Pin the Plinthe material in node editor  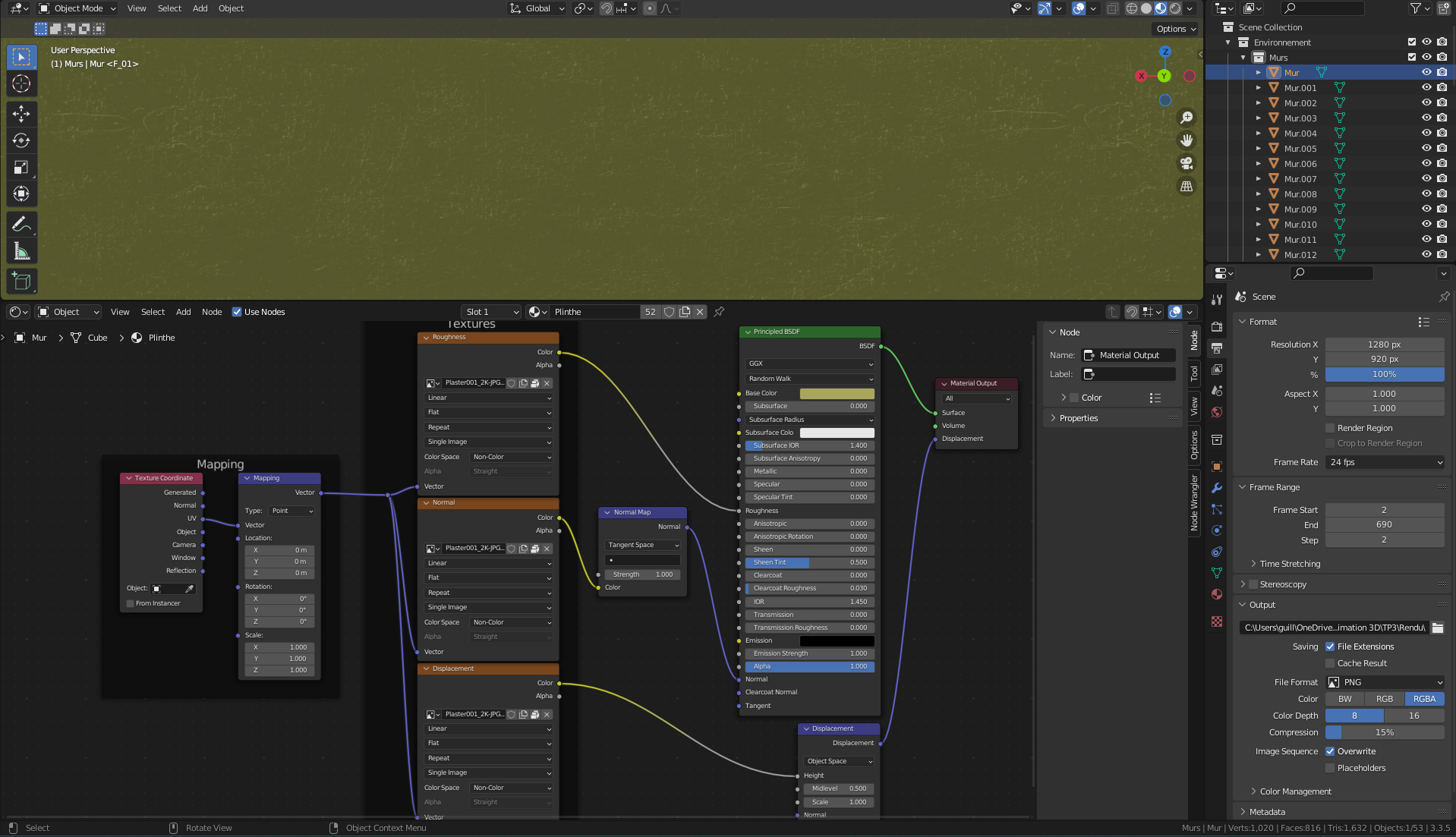click(719, 312)
